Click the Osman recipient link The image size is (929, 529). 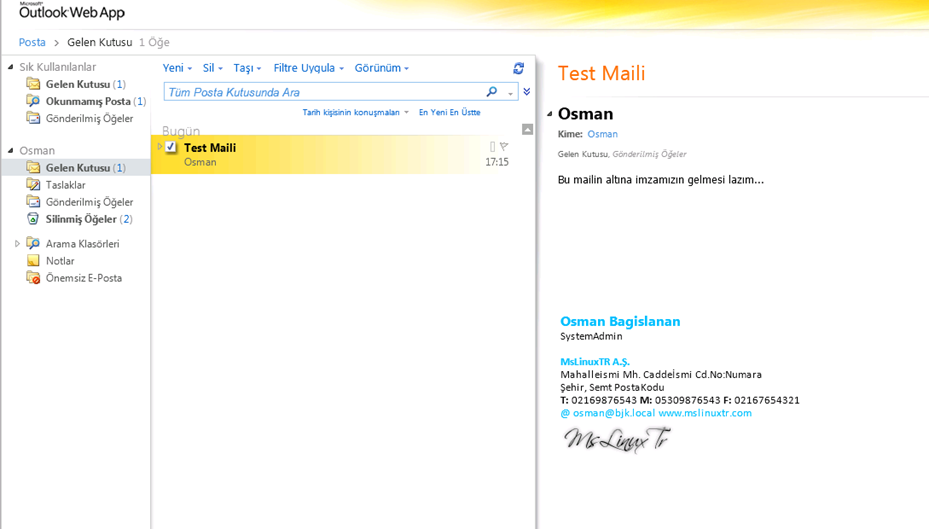click(603, 134)
